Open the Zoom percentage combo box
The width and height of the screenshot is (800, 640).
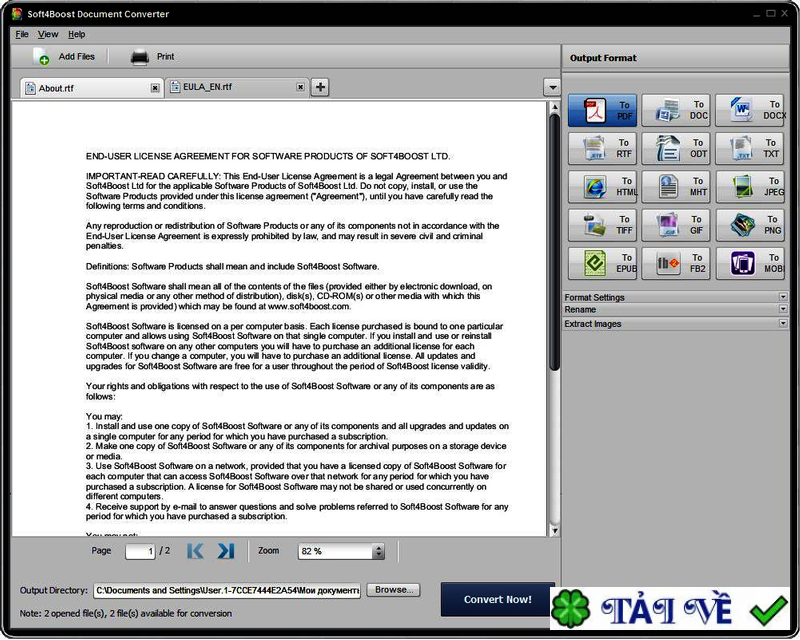click(x=341, y=551)
